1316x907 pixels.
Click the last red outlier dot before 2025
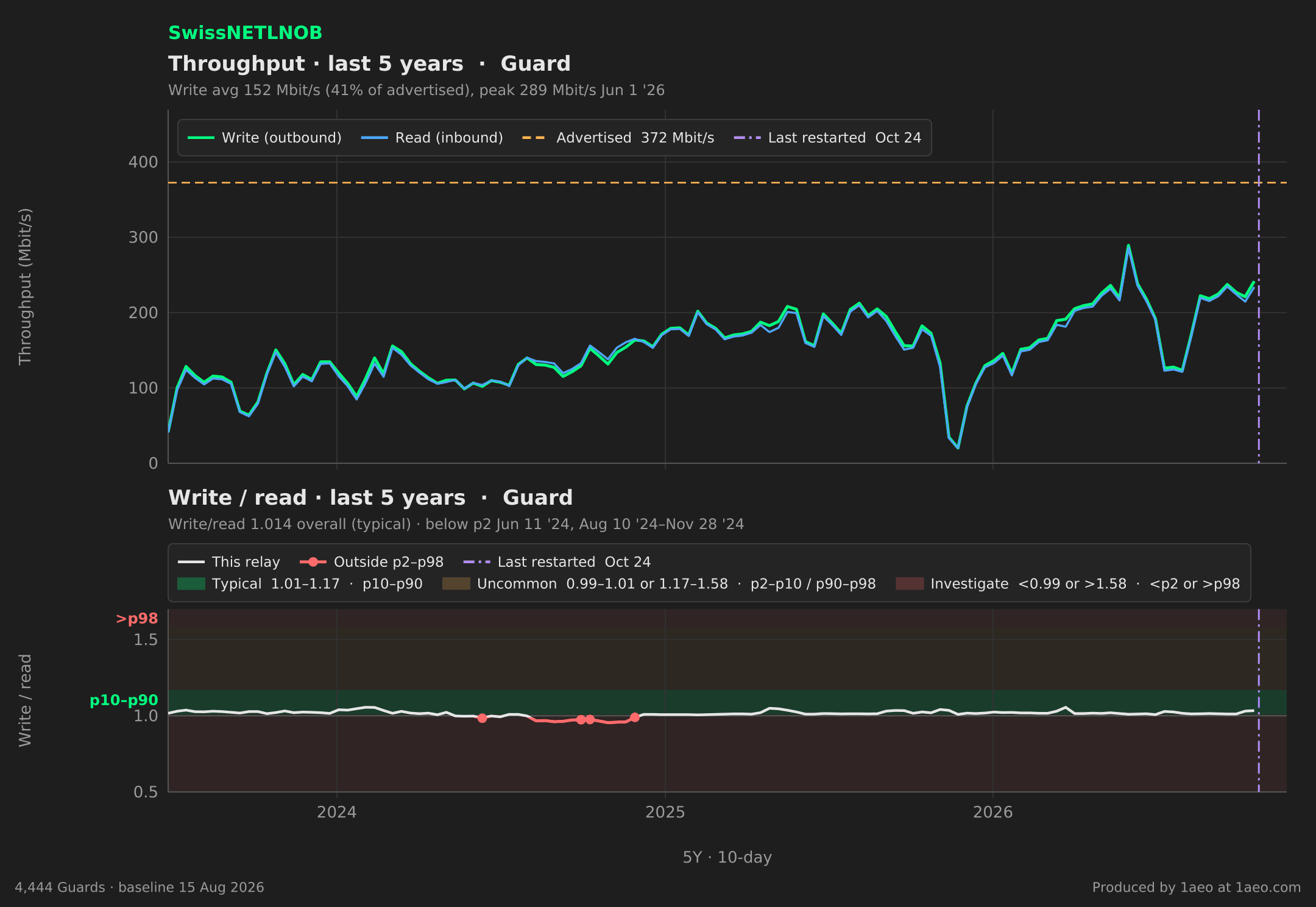(635, 717)
